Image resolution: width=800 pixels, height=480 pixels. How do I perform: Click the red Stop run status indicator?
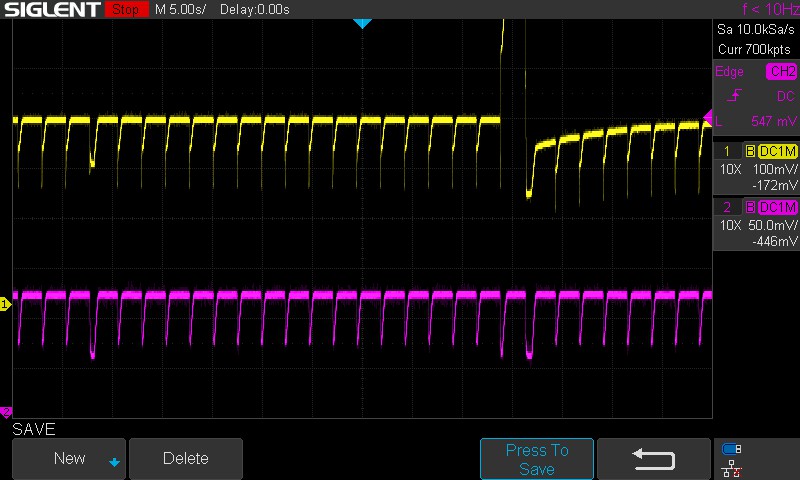[127, 9]
